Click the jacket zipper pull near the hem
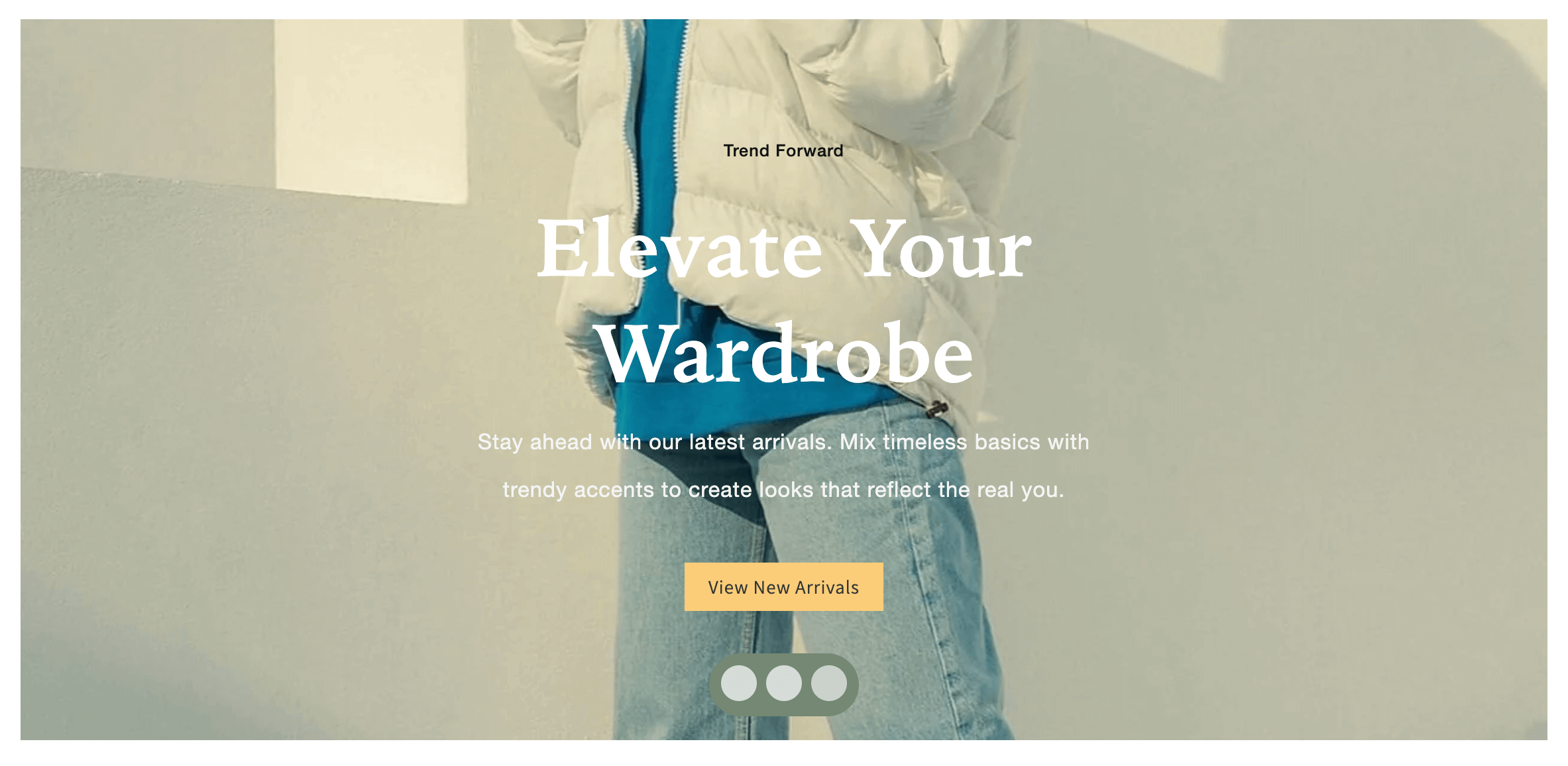The width and height of the screenshot is (1568, 766). [936, 408]
